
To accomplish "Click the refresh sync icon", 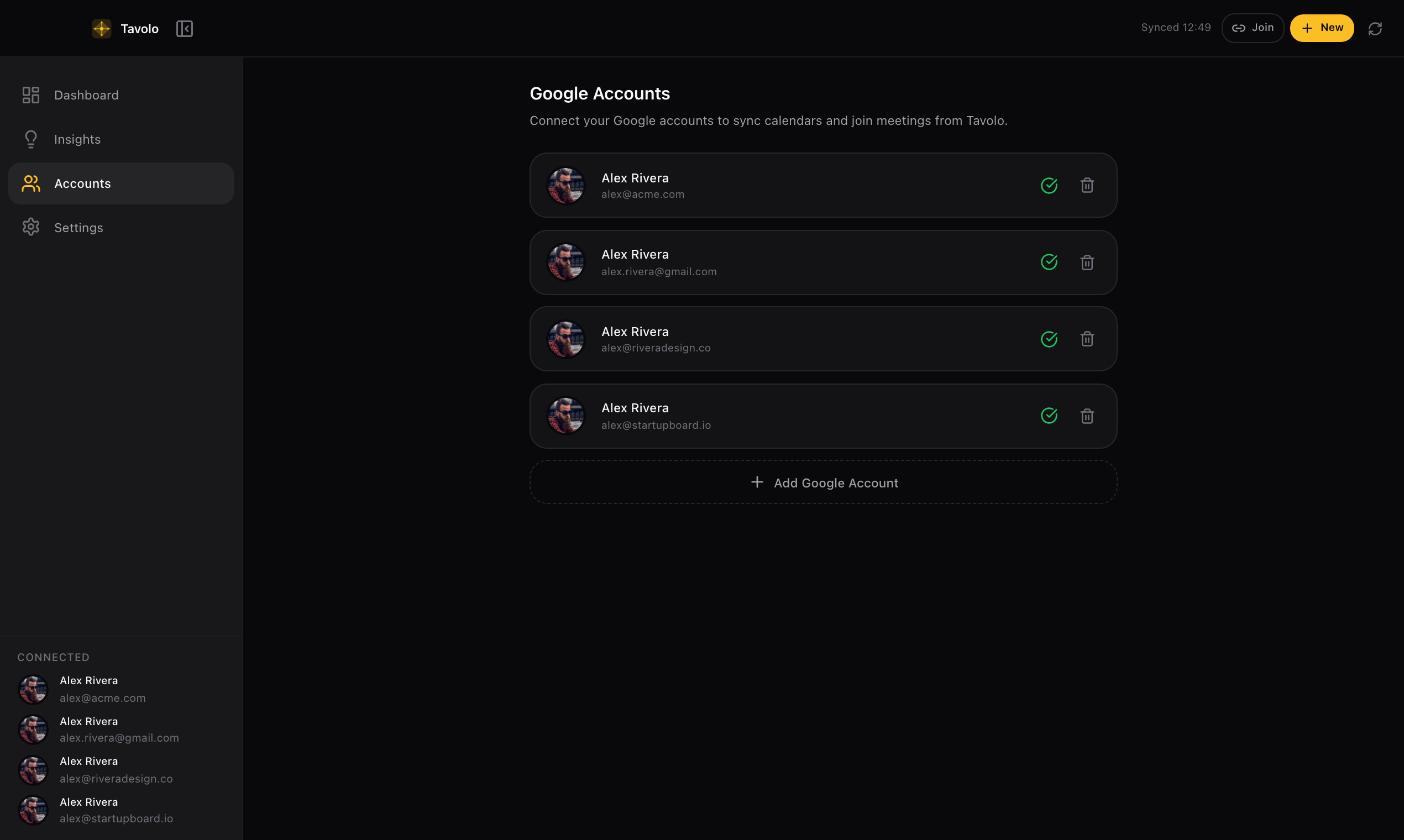I will tap(1375, 28).
